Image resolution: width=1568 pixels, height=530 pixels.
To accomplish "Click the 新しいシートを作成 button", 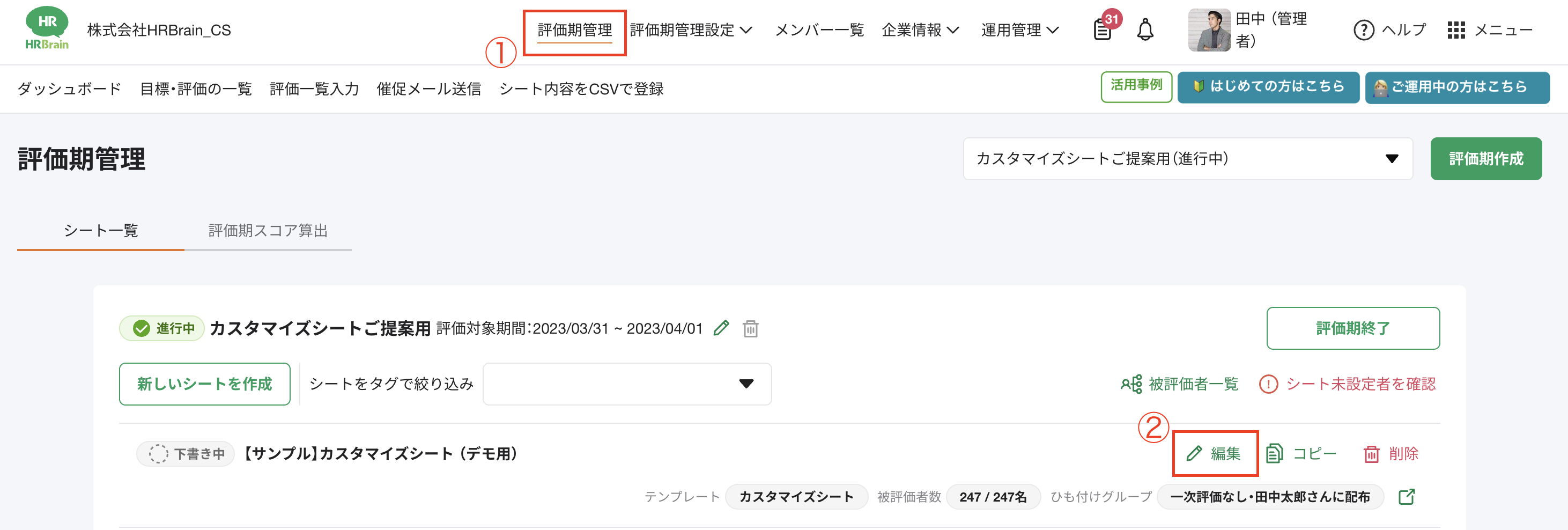I will 204,384.
